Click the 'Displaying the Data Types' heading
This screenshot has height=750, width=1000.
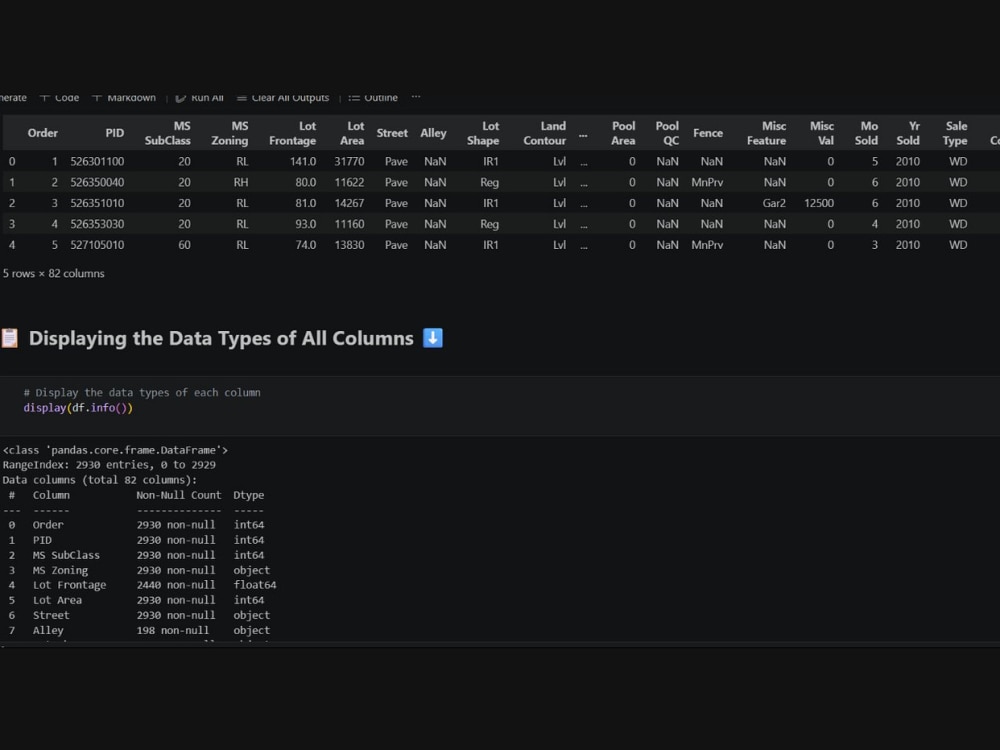point(221,338)
